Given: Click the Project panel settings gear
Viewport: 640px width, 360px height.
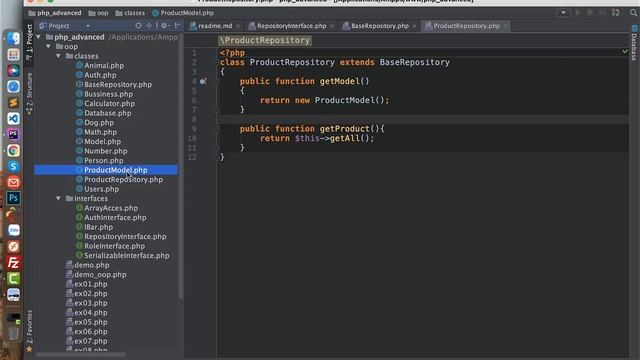Looking at the screenshot, I should click(164, 25).
